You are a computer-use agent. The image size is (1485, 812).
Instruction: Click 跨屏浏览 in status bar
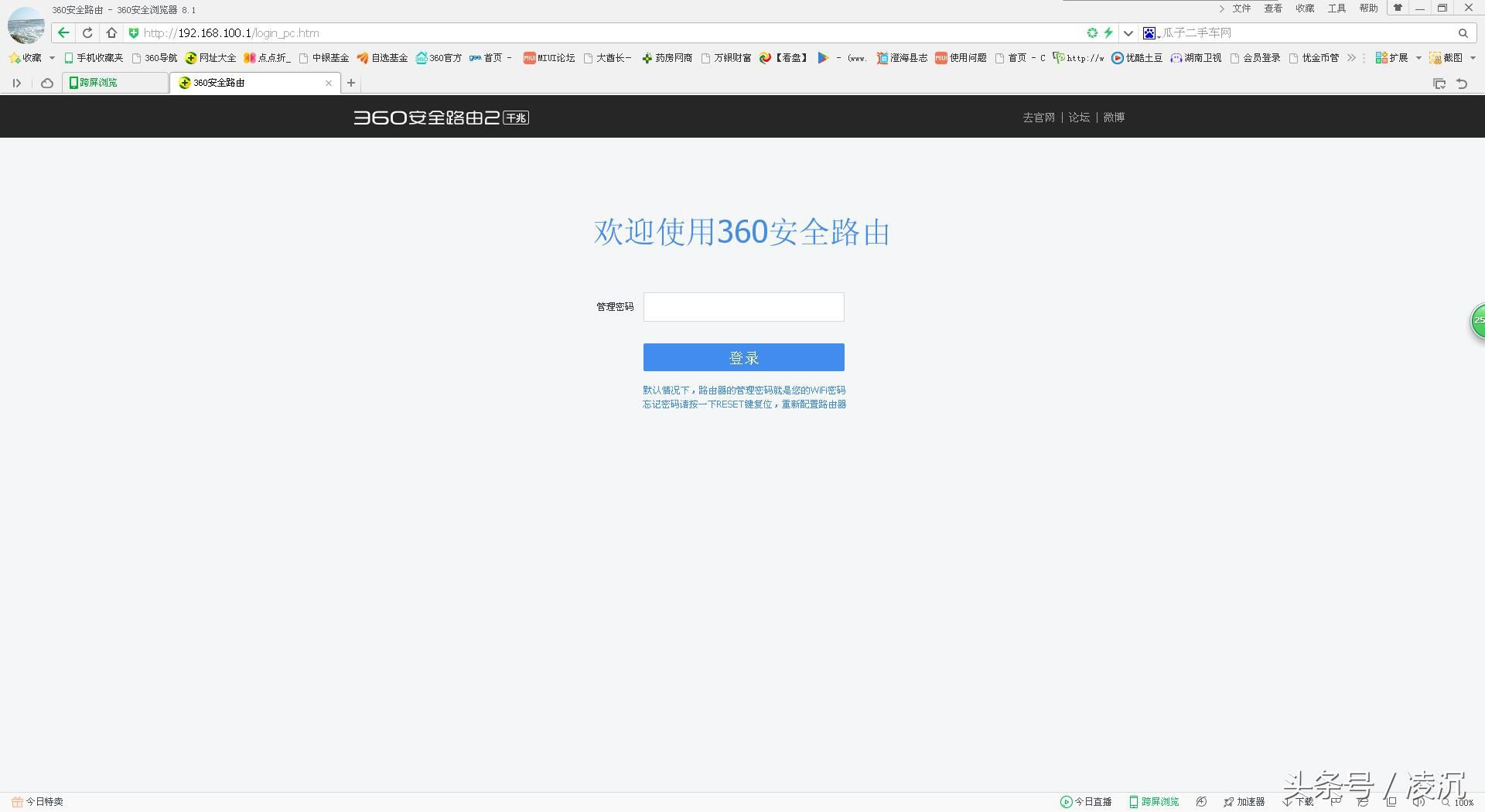1154,802
